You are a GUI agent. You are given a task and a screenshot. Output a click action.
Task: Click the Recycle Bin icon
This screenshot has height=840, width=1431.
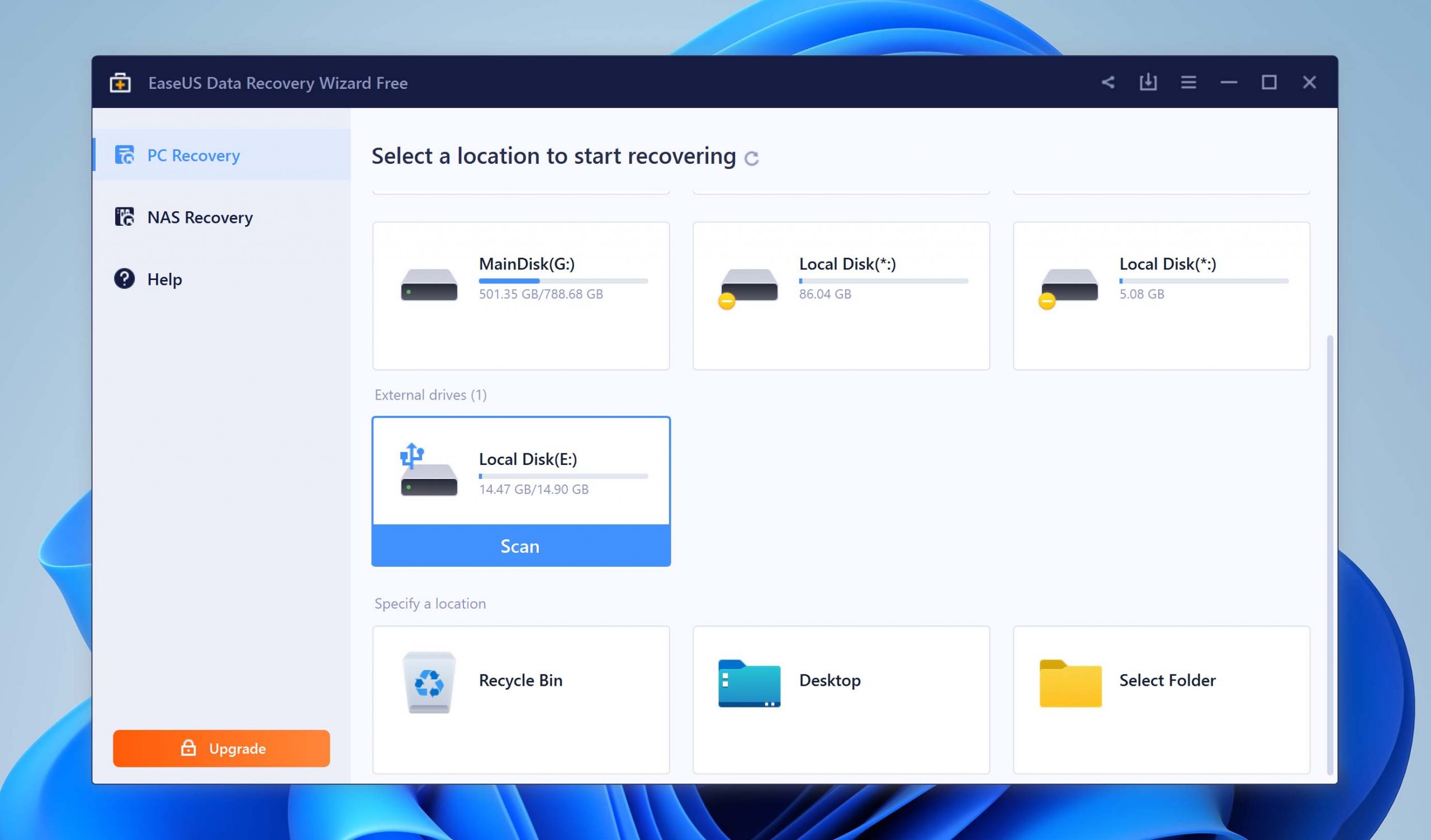429,682
